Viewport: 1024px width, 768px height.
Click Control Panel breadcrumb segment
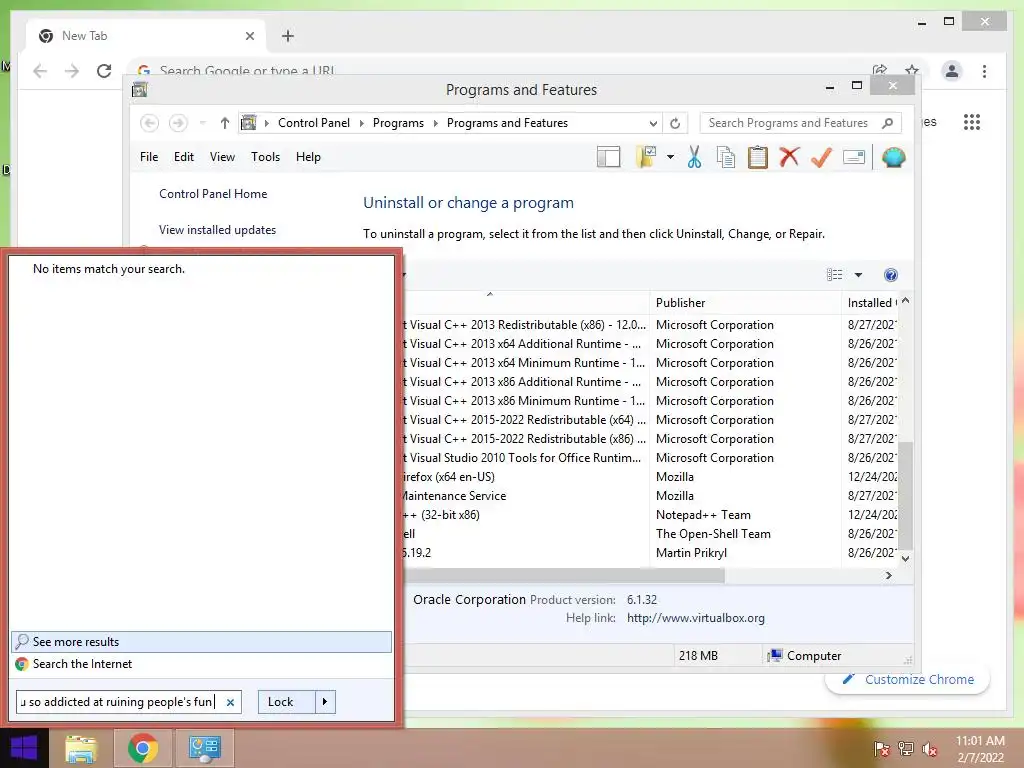coord(313,123)
